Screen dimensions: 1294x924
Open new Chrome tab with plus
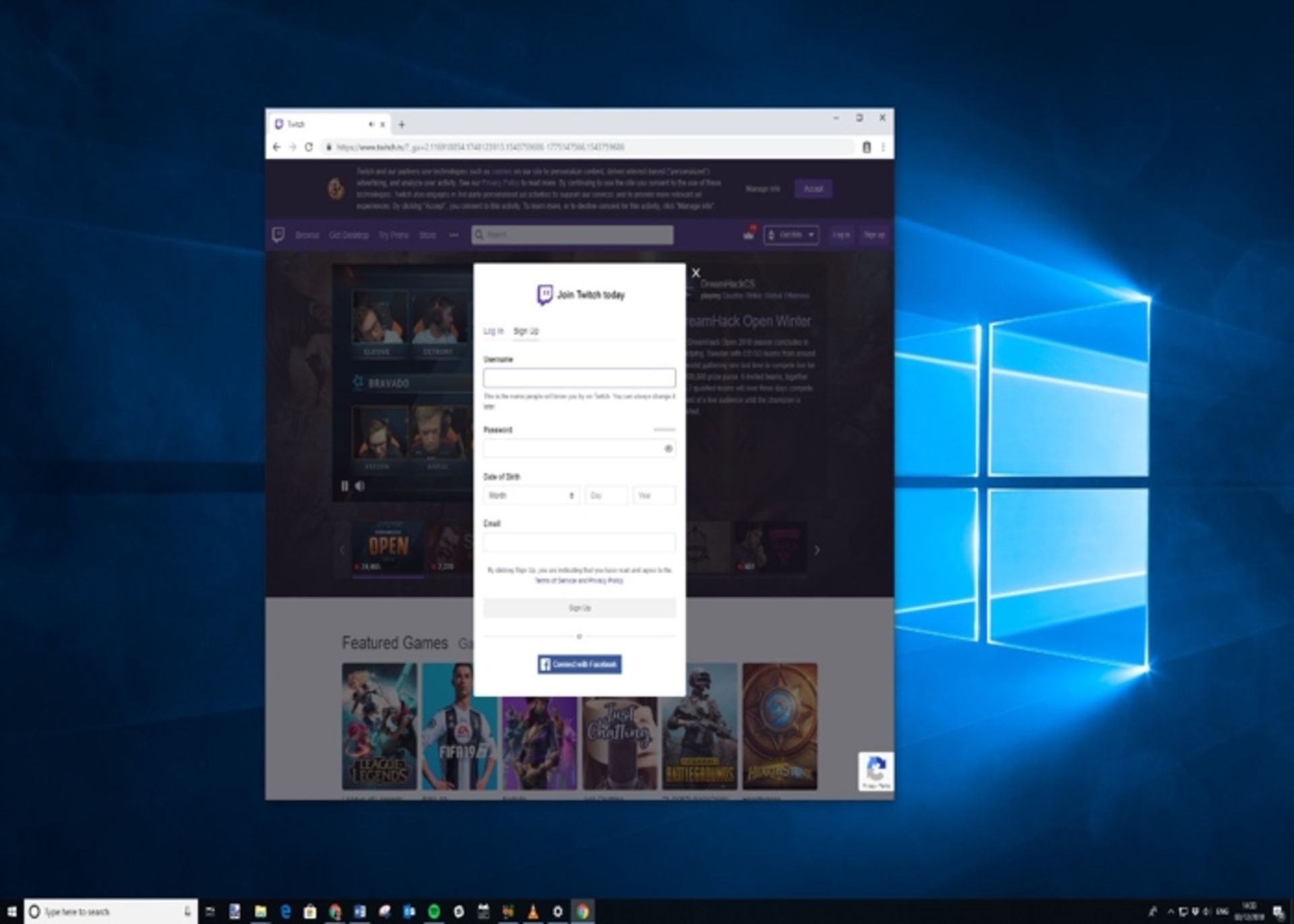click(x=402, y=125)
